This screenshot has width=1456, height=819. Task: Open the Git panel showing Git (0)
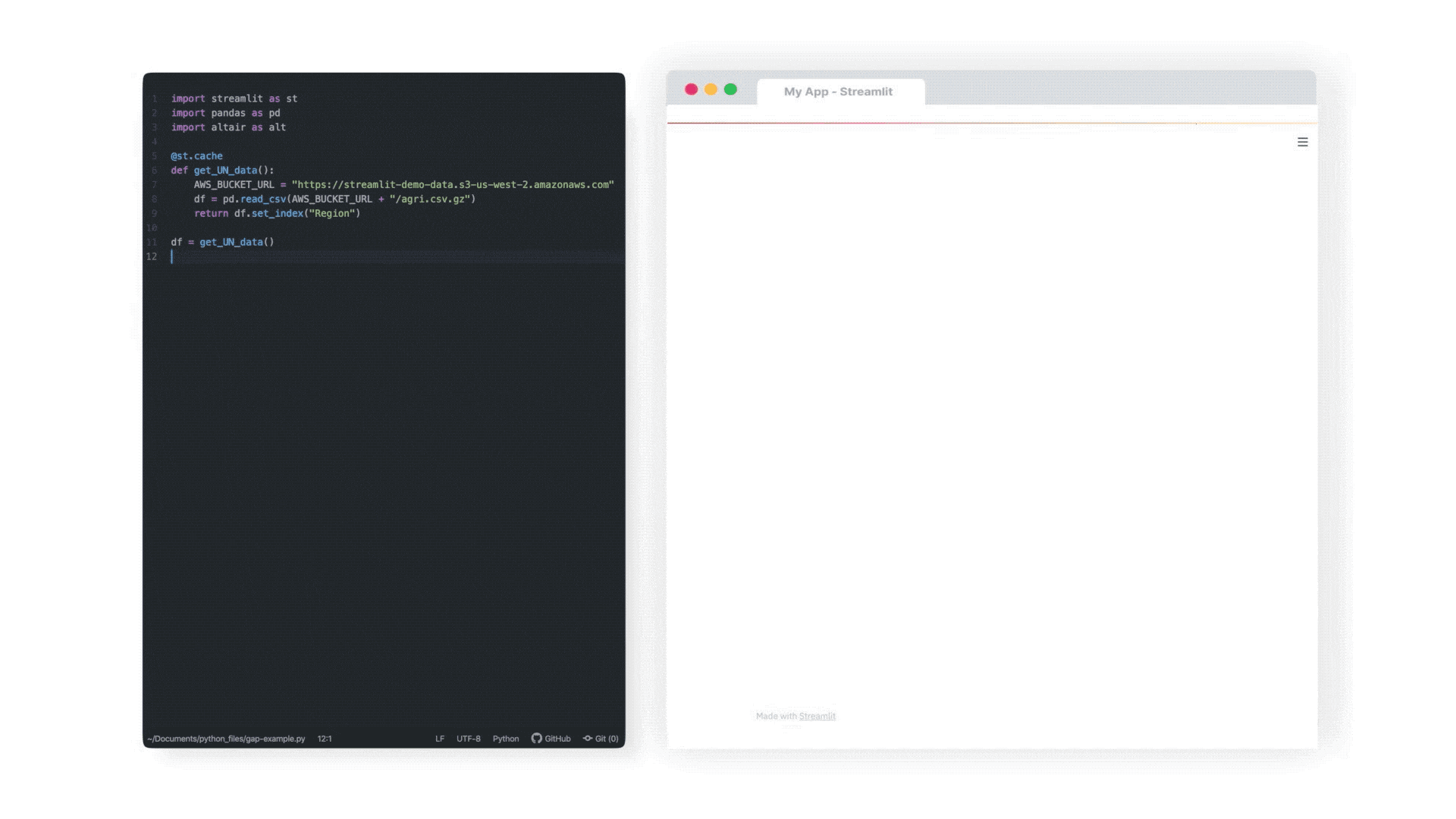601,738
